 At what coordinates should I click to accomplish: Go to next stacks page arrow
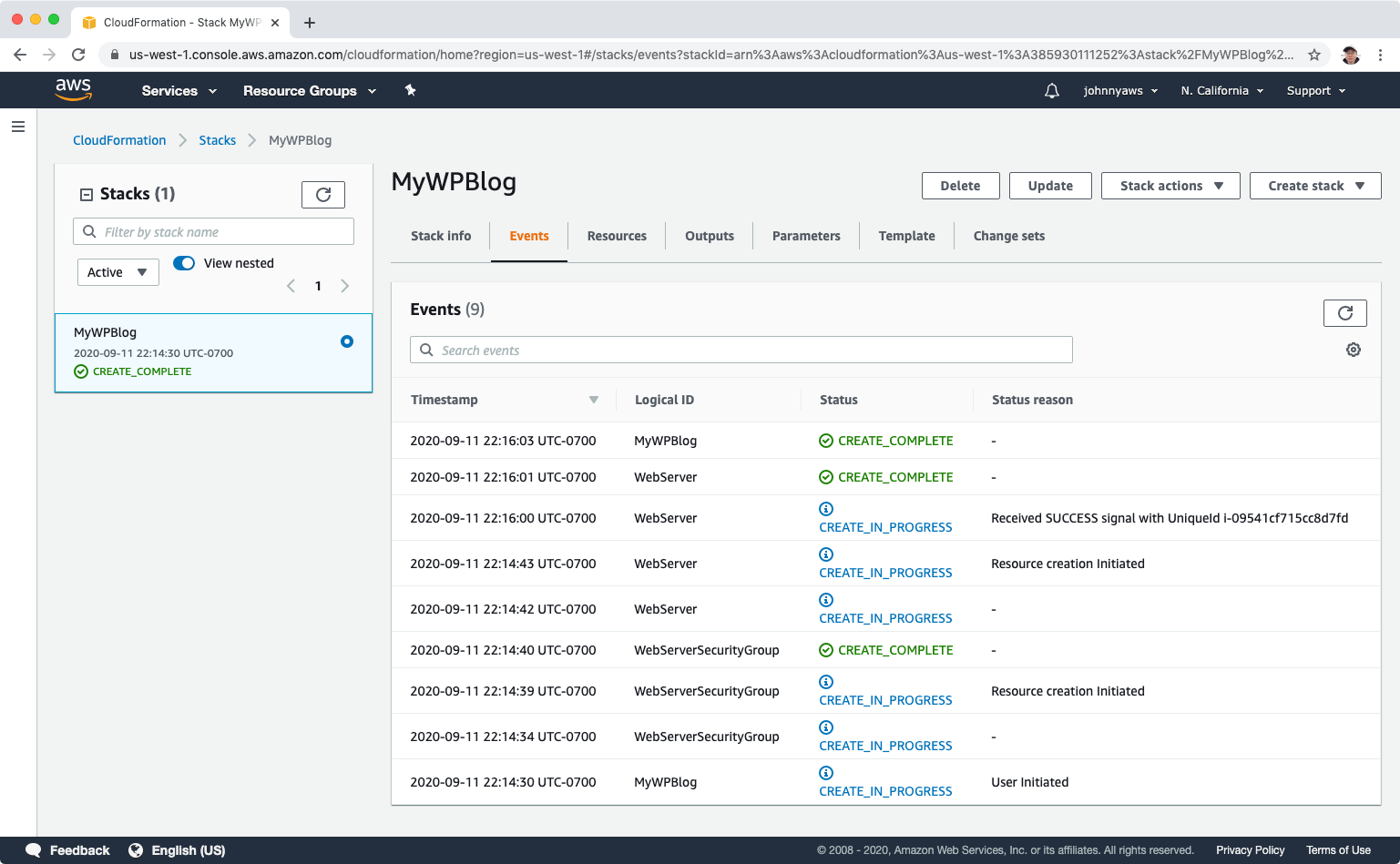344,286
